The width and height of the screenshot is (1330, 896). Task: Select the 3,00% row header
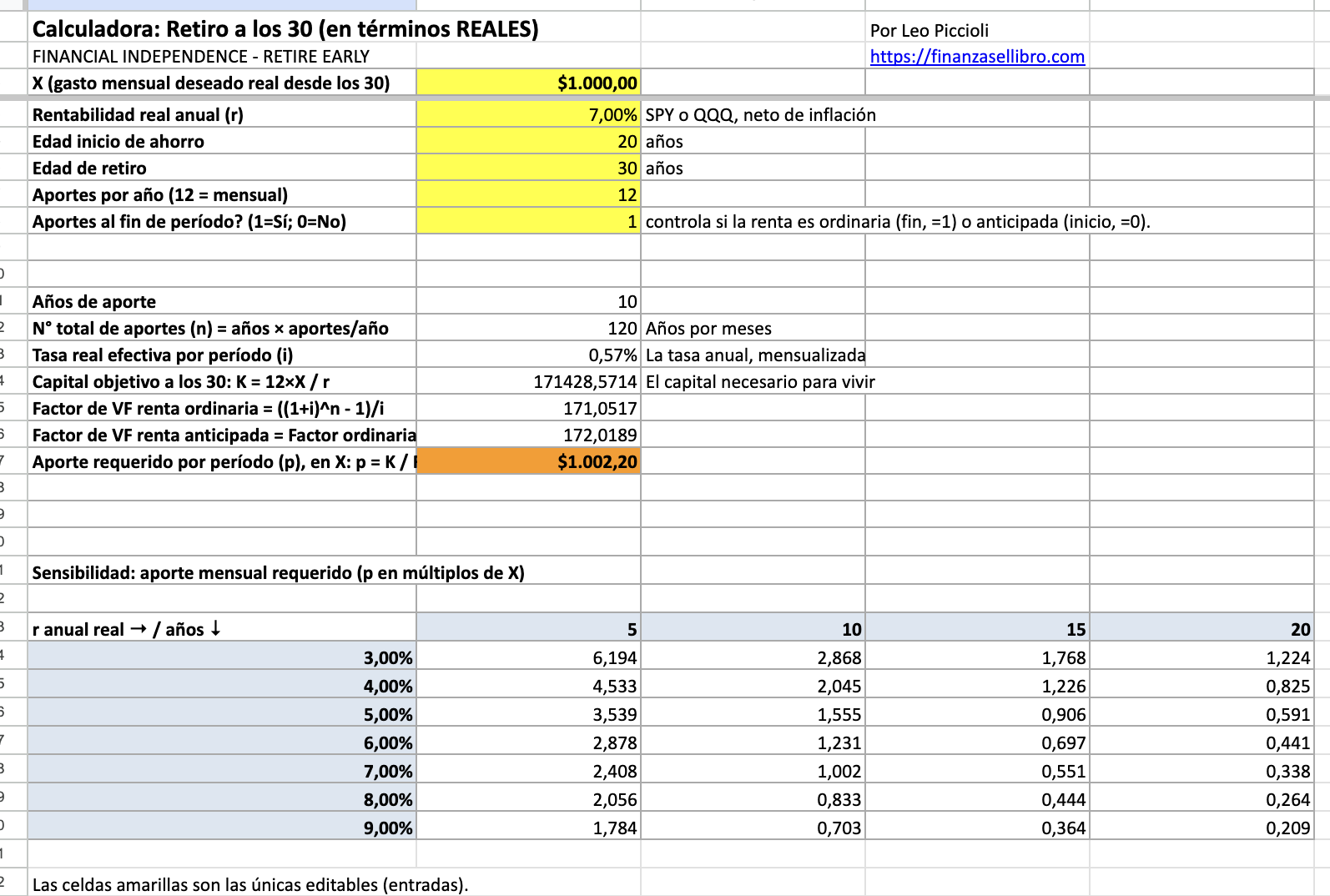coord(222,657)
